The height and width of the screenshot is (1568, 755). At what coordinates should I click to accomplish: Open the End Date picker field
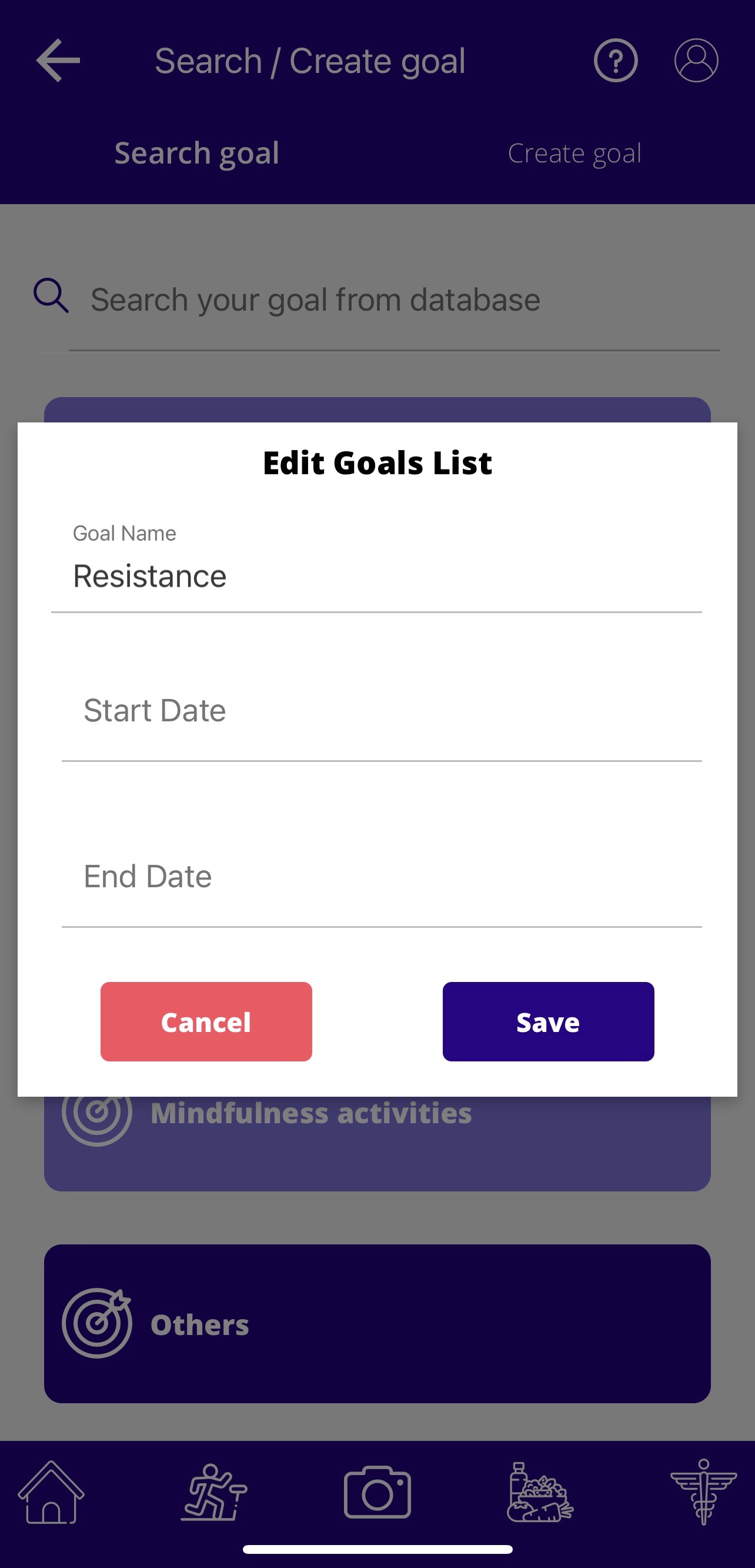click(381, 877)
